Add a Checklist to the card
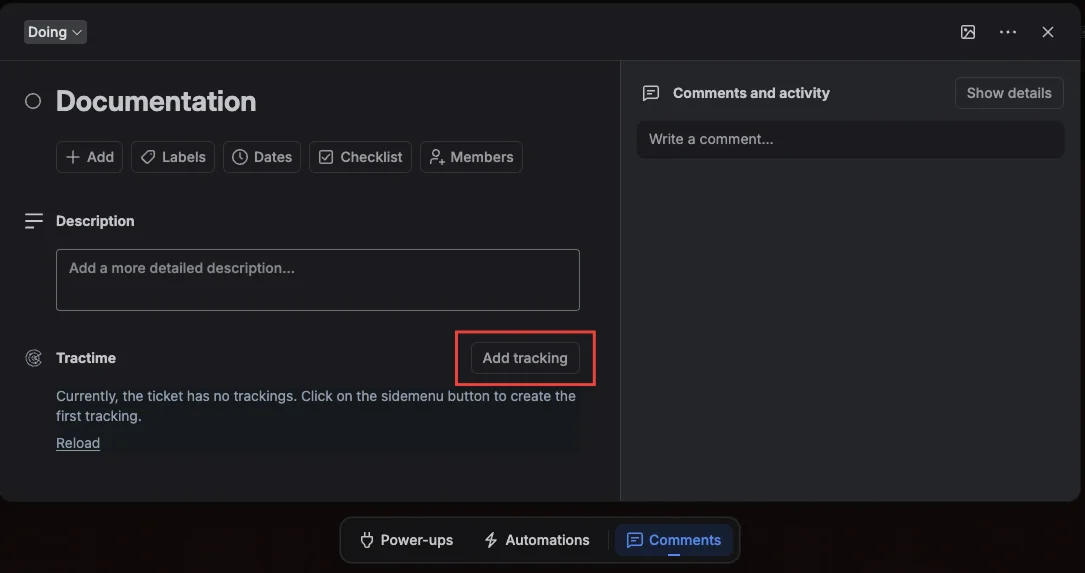The image size is (1085, 573). tap(361, 157)
